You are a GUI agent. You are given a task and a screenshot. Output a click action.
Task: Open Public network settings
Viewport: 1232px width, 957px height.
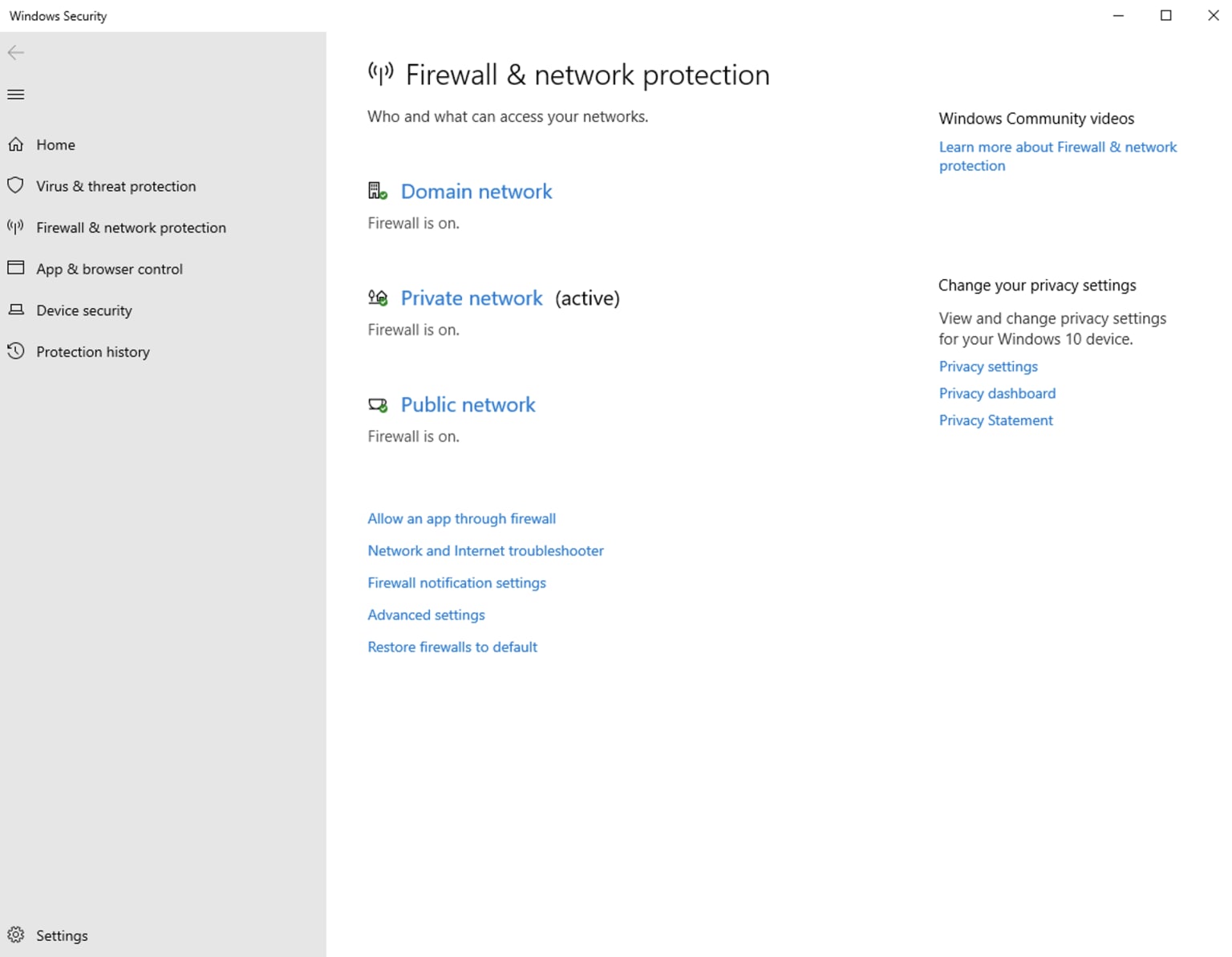coord(468,404)
